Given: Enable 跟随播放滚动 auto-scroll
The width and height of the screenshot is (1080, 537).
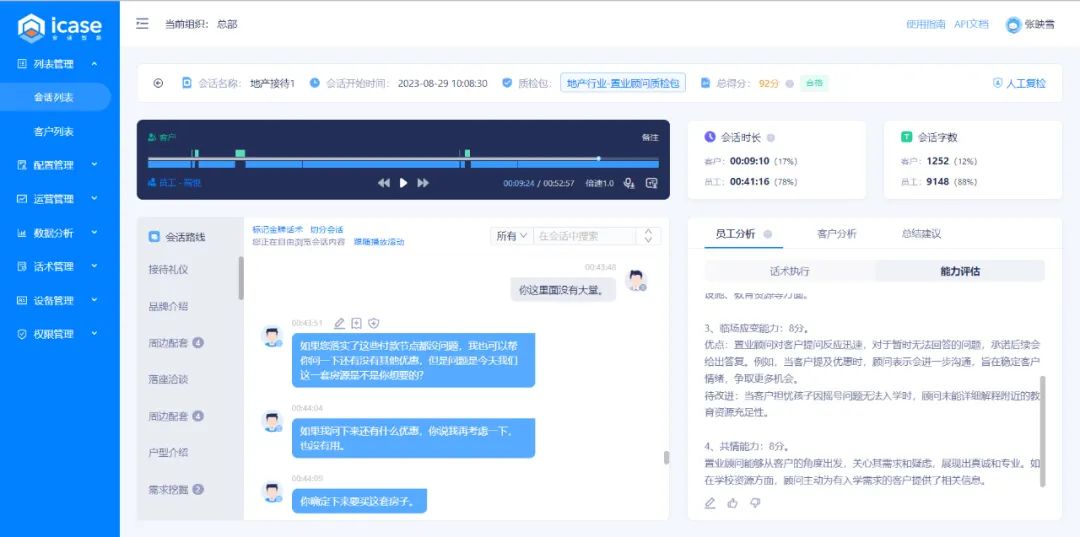Looking at the screenshot, I should tap(379, 242).
